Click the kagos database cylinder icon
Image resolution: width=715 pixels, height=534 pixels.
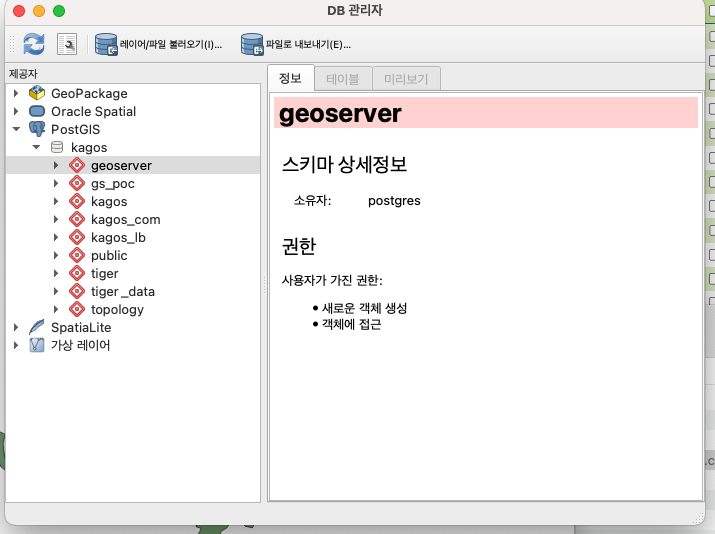(x=57, y=147)
